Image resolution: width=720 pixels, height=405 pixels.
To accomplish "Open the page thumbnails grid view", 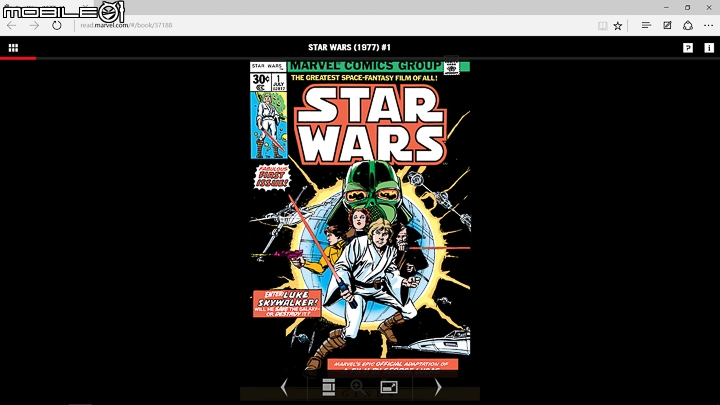I will pyautogui.click(x=13, y=48).
